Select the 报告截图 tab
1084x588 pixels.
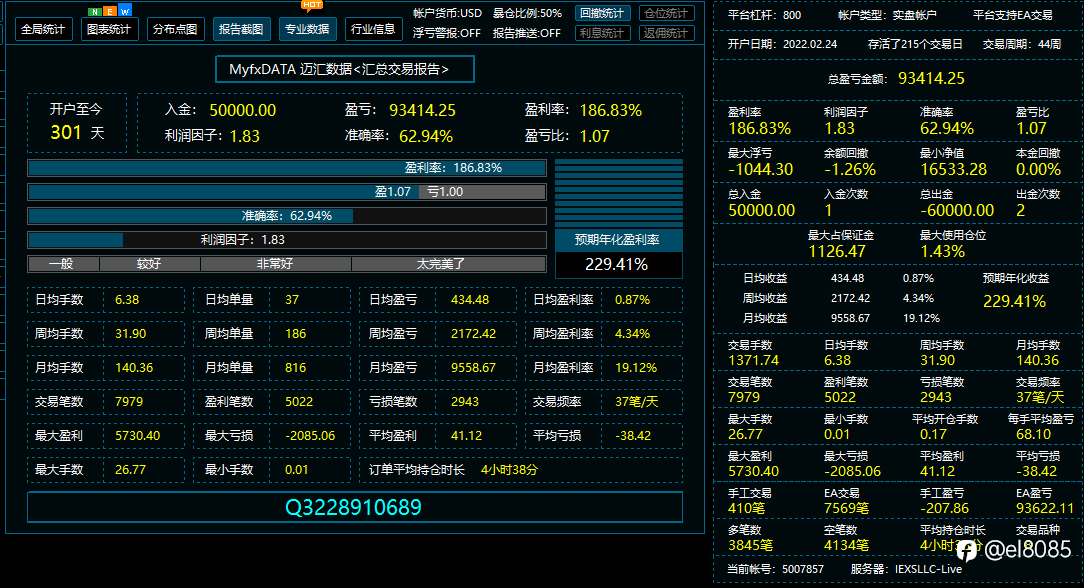click(x=241, y=29)
